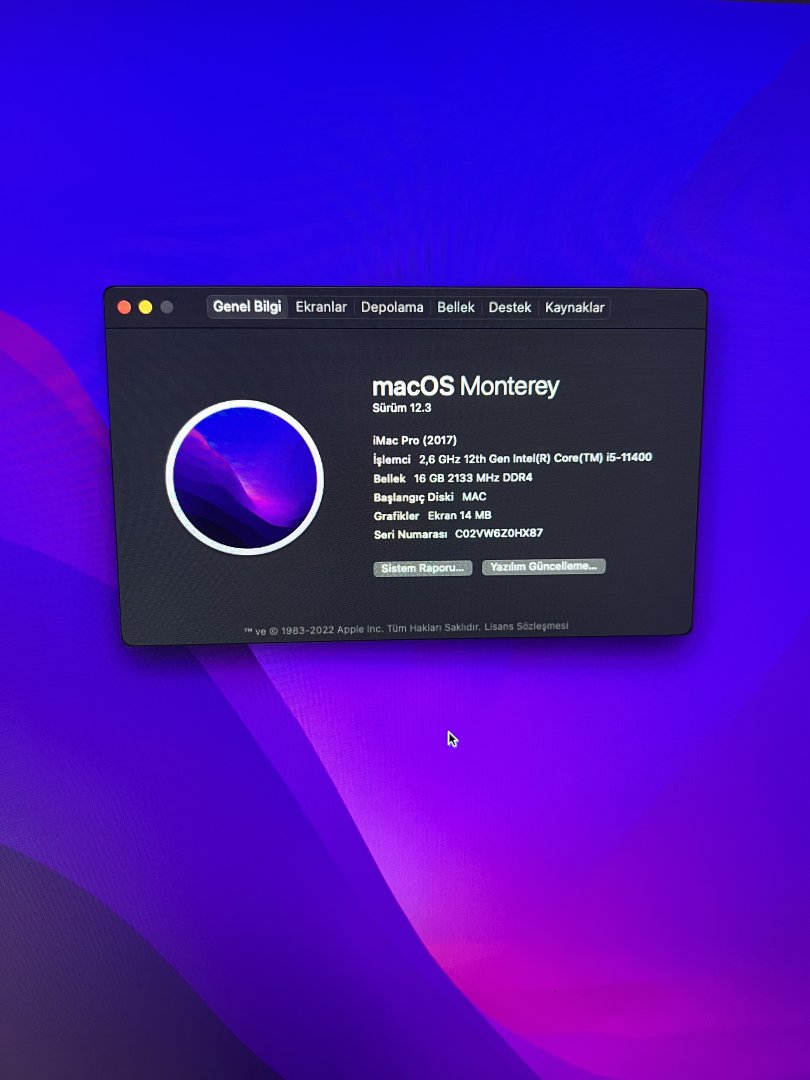The height and width of the screenshot is (1080, 810).
Task: Click the macOS Monterey circular logo
Action: 245,477
